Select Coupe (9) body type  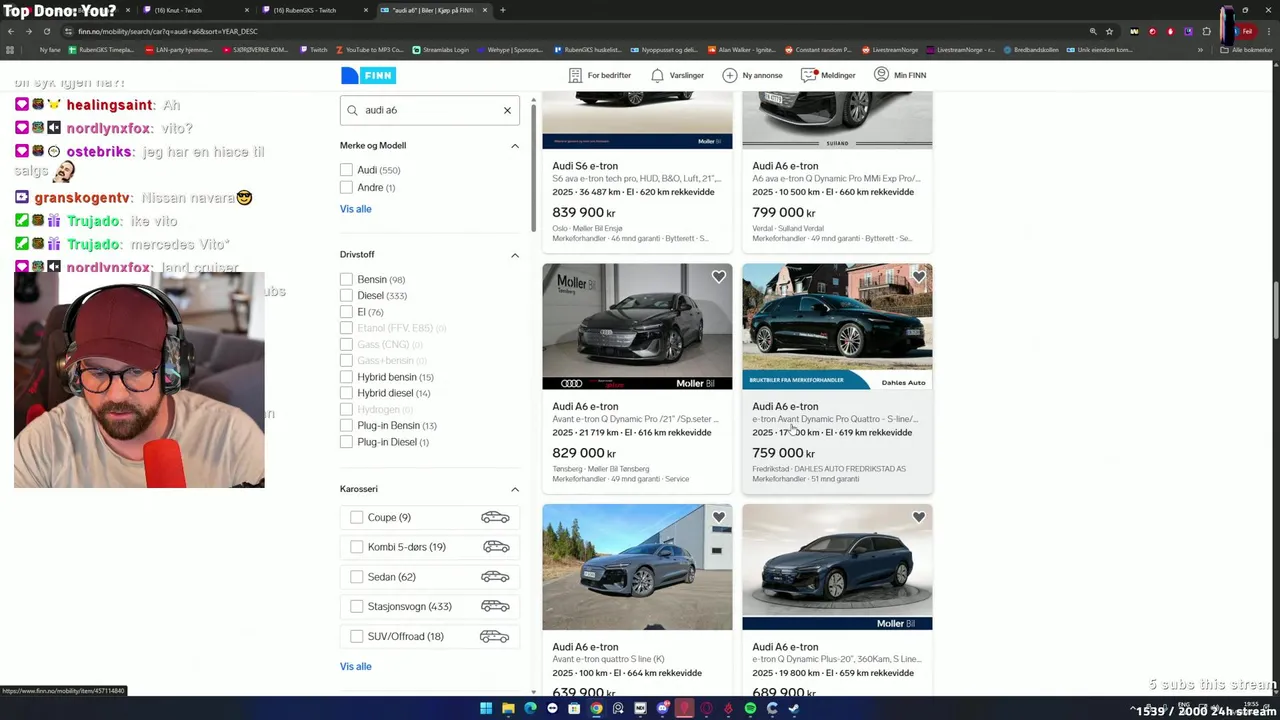click(x=357, y=517)
